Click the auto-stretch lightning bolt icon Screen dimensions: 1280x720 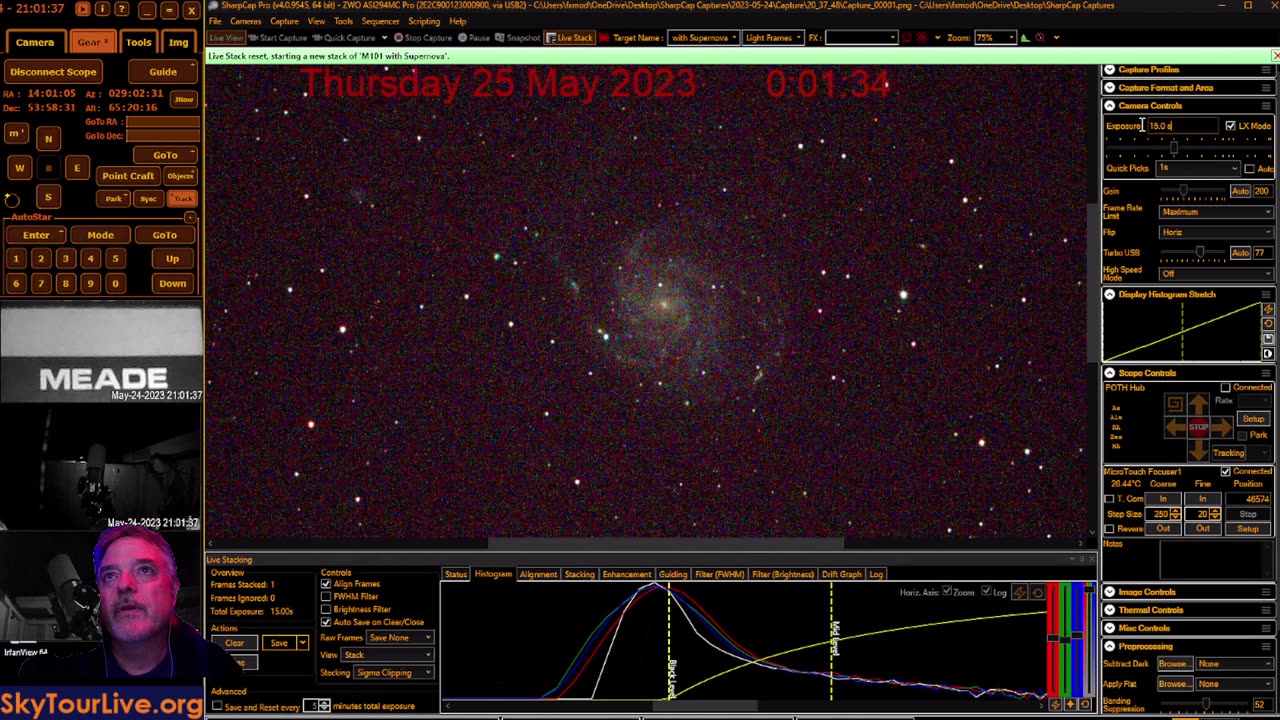pos(1268,310)
